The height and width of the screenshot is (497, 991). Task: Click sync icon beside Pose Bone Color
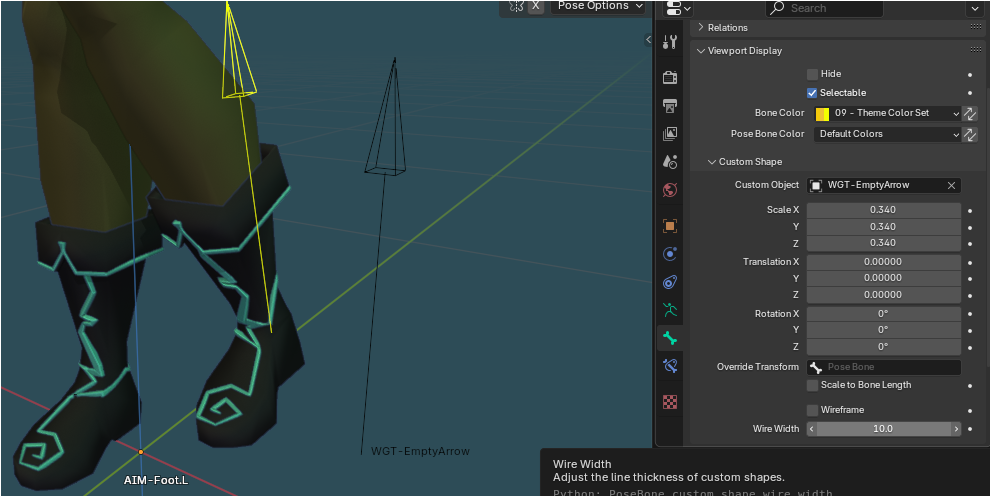[x=970, y=134]
